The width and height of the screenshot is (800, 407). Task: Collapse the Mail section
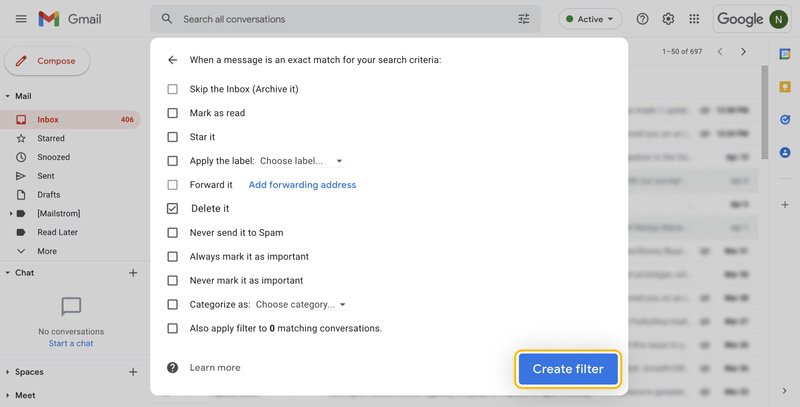pyautogui.click(x=7, y=96)
